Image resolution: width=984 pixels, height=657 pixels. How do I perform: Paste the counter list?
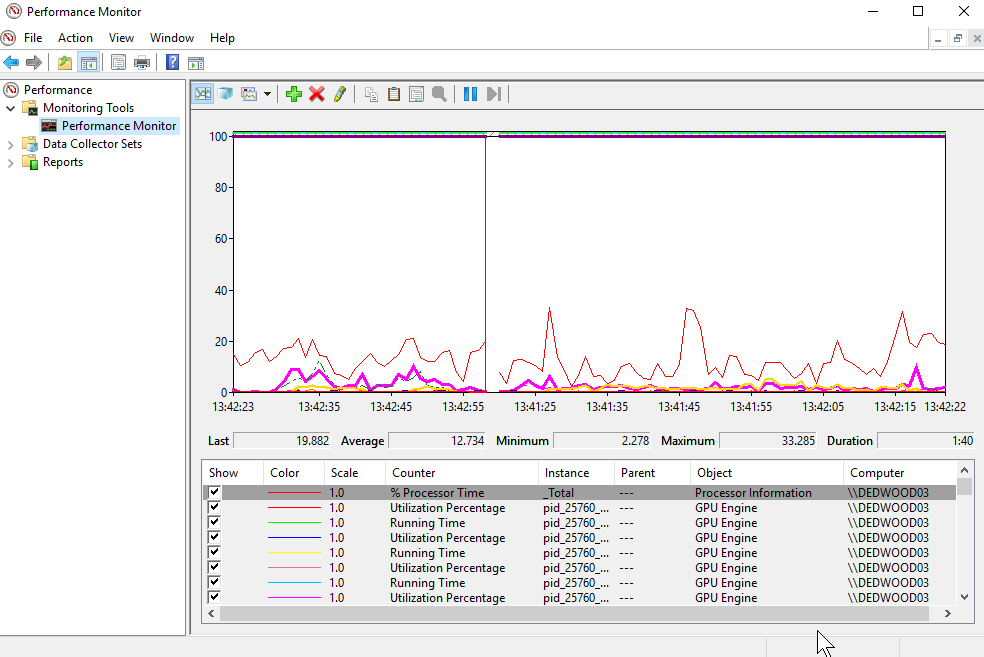[393, 93]
